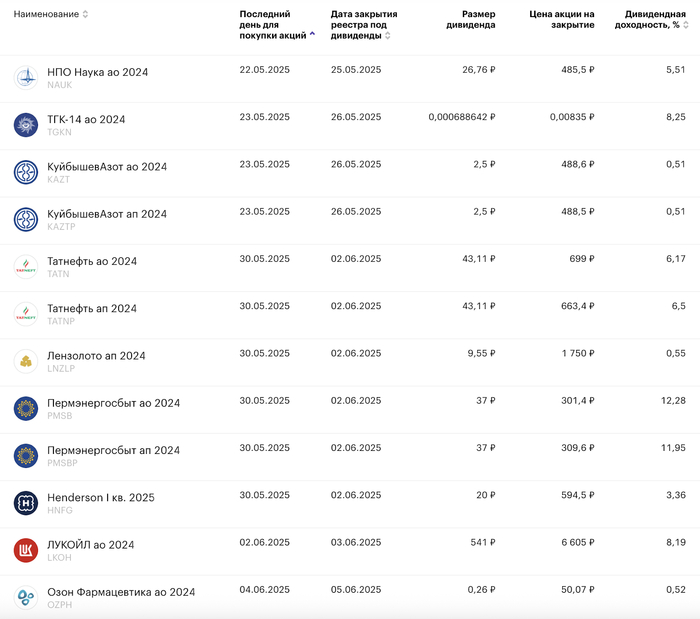The width and height of the screenshot is (700, 619).
Task: Click the Дивидендная доходность column header
Action: [x=654, y=20]
